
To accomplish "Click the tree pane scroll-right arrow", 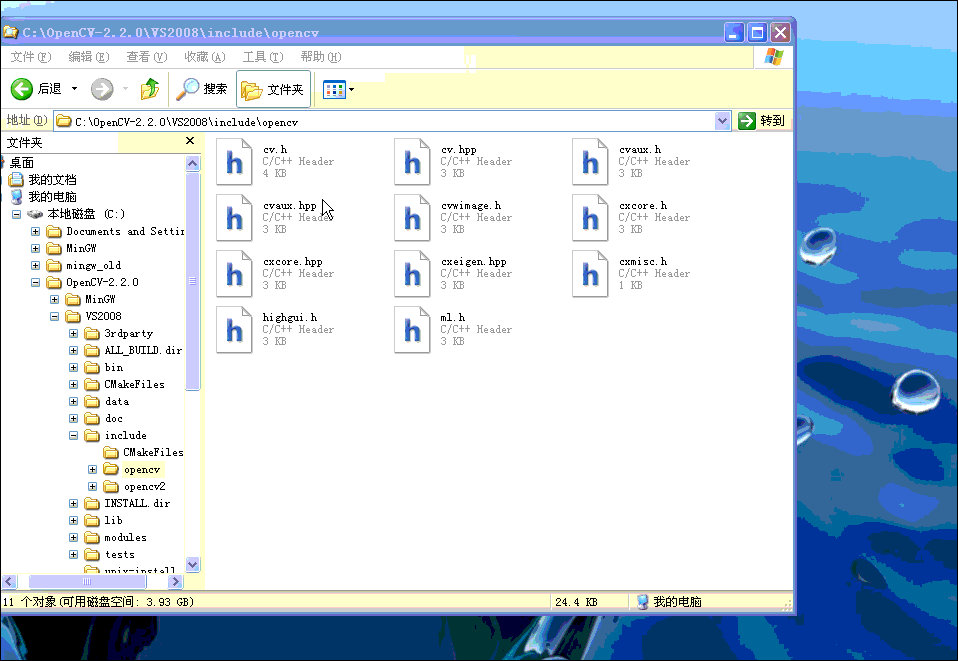I will 175,582.
